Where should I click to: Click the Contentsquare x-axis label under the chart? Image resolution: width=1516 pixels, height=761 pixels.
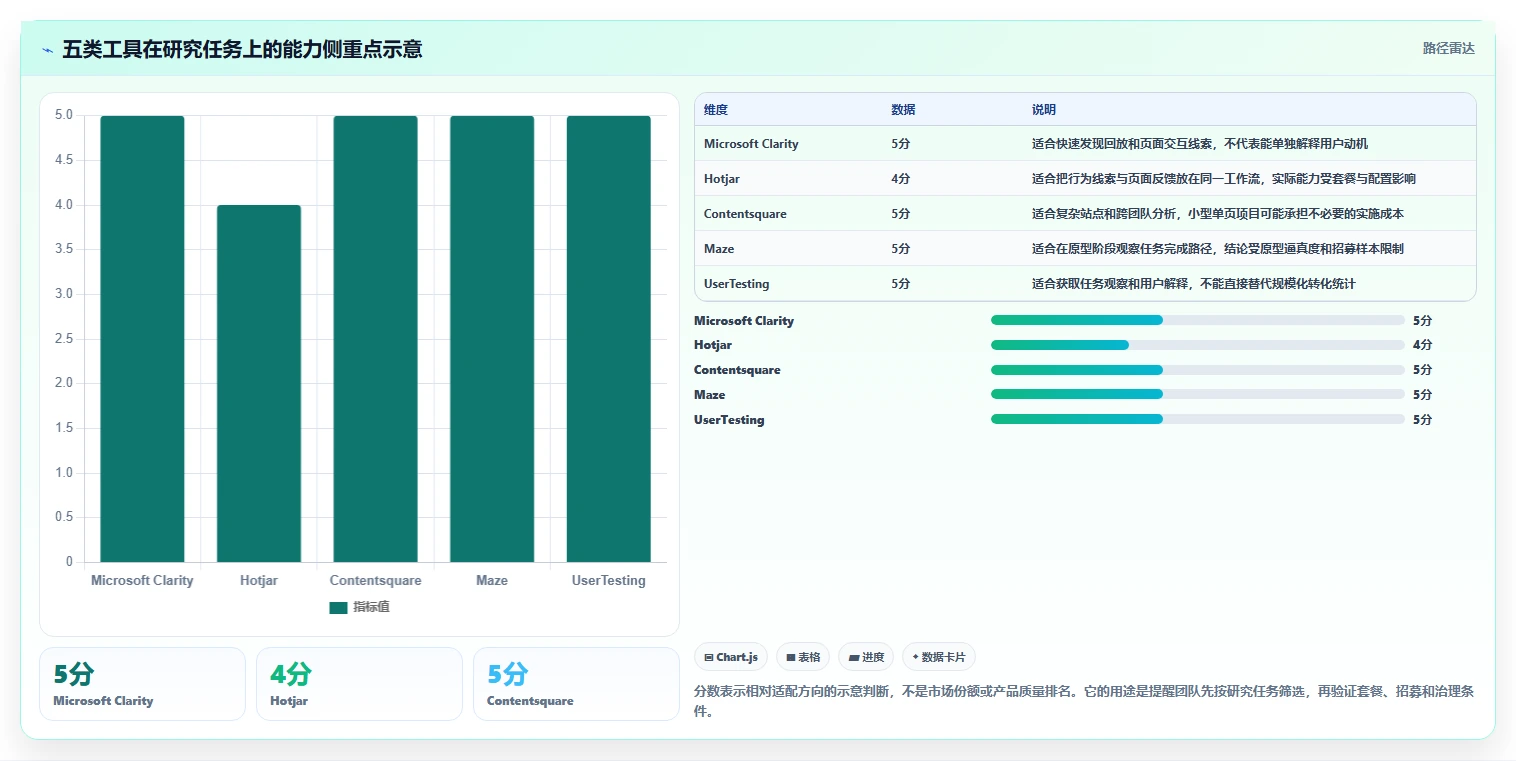tap(376, 580)
